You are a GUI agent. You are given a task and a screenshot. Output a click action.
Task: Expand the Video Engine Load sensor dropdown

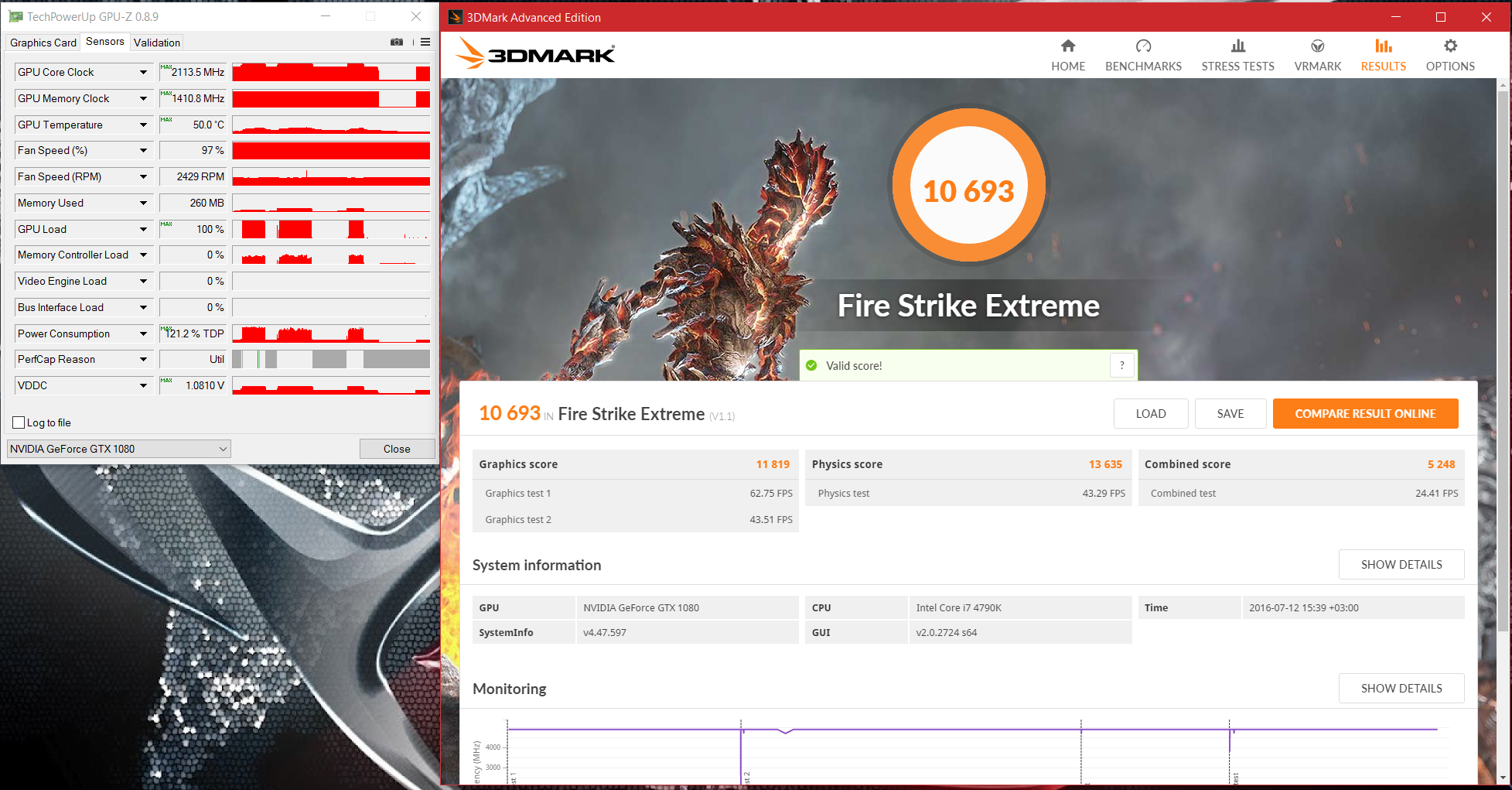[143, 281]
